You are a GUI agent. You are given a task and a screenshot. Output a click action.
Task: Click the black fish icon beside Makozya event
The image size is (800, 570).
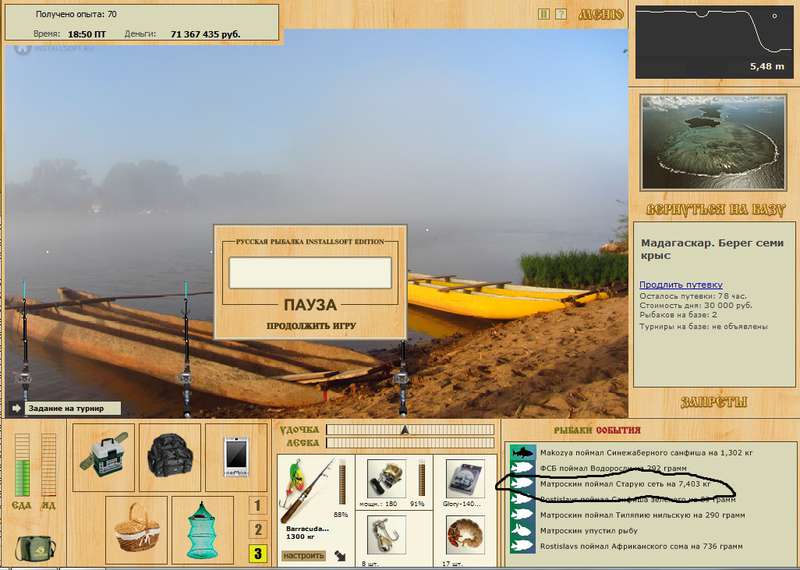(522, 453)
